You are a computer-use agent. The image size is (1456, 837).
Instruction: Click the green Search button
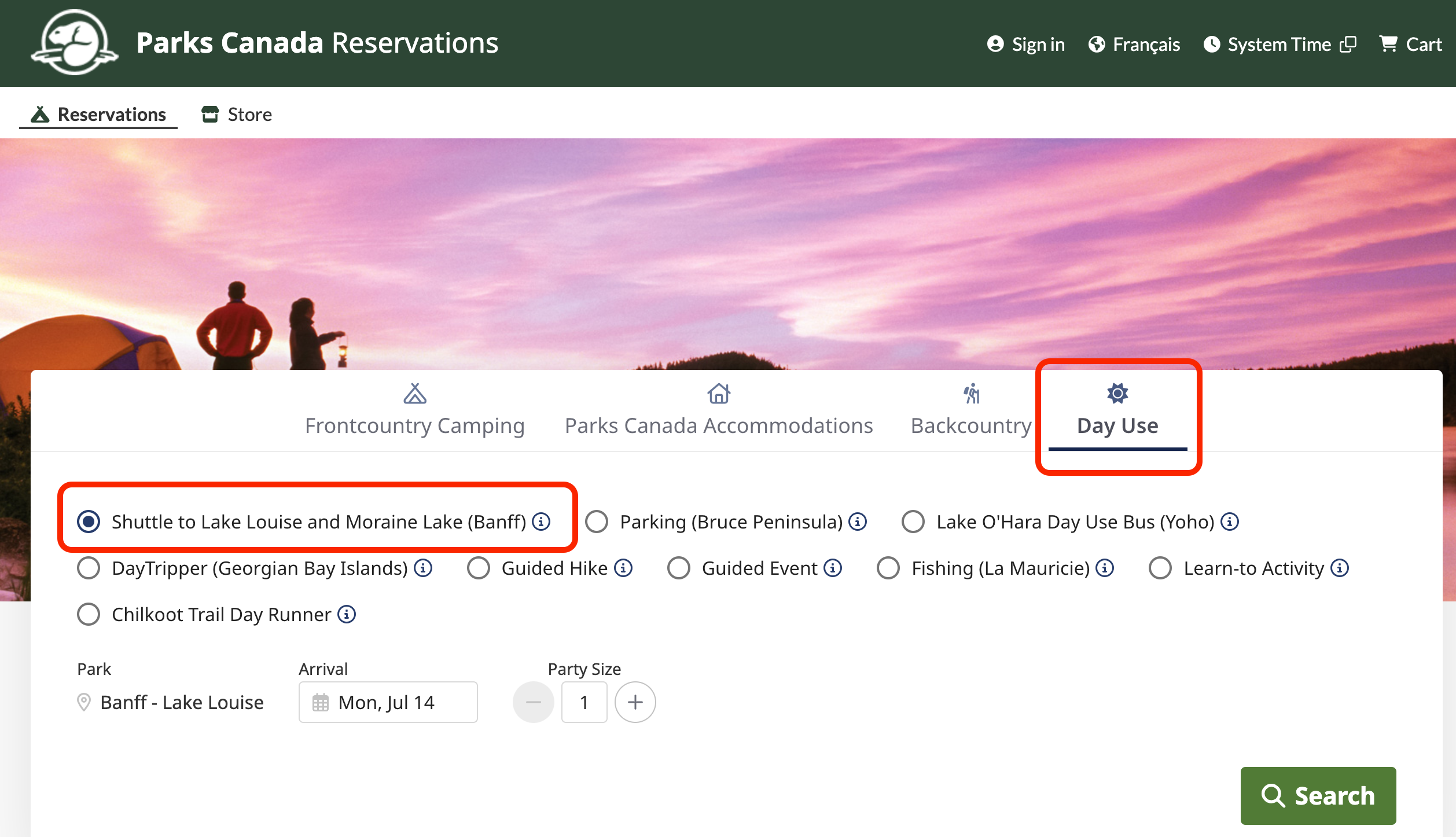pyautogui.click(x=1318, y=795)
